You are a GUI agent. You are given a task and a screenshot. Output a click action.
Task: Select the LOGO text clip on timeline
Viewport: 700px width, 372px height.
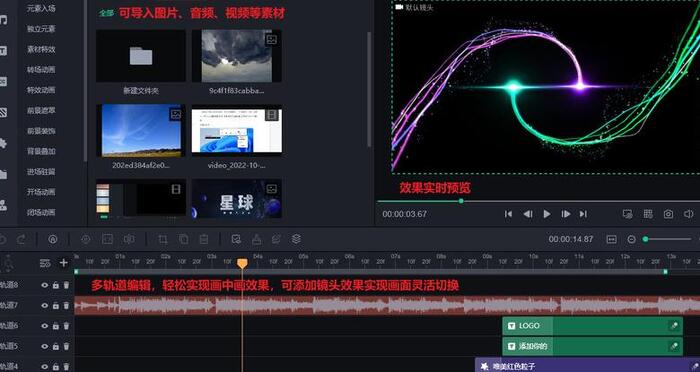pyautogui.click(x=592, y=326)
